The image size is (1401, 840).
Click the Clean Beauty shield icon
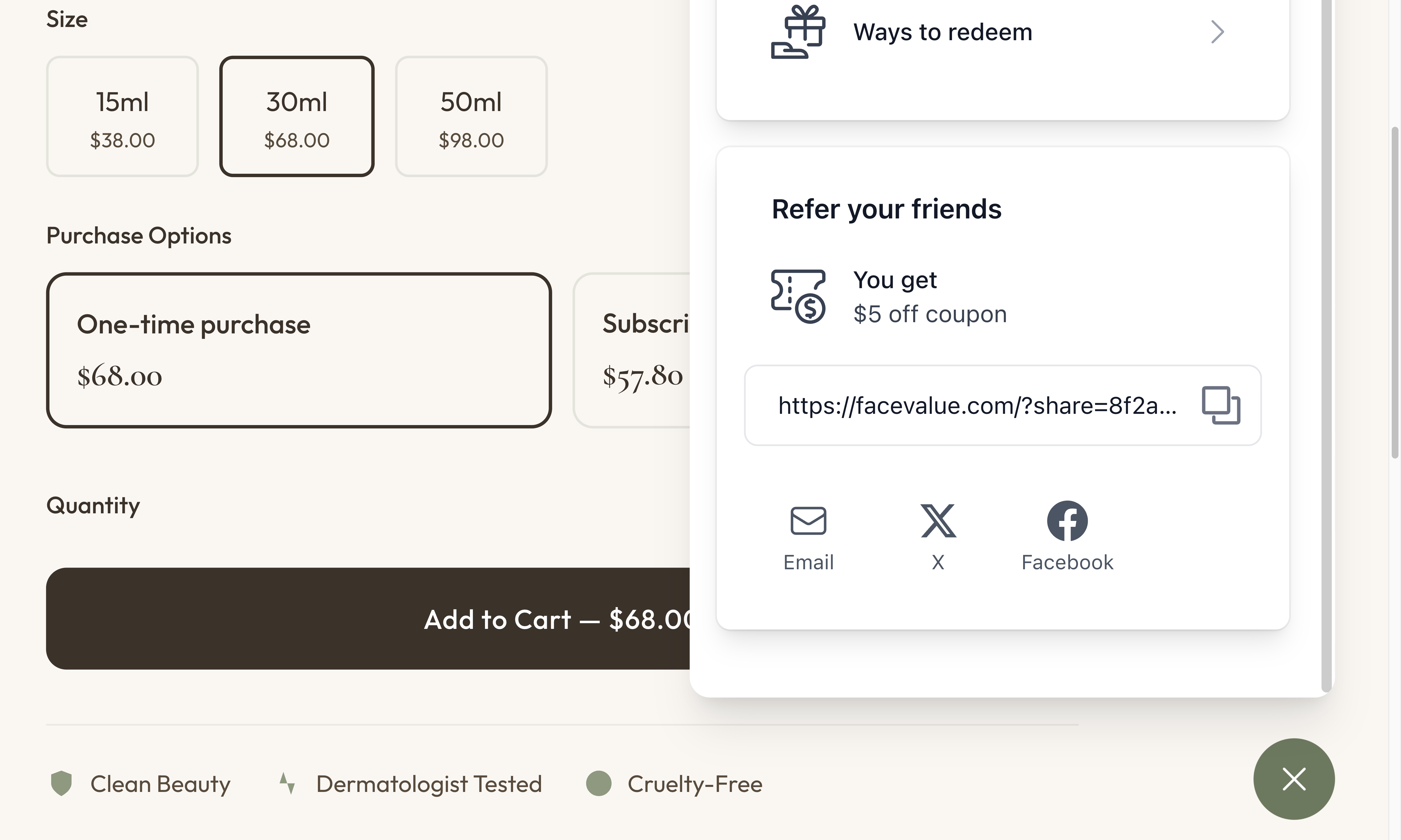coord(61,783)
